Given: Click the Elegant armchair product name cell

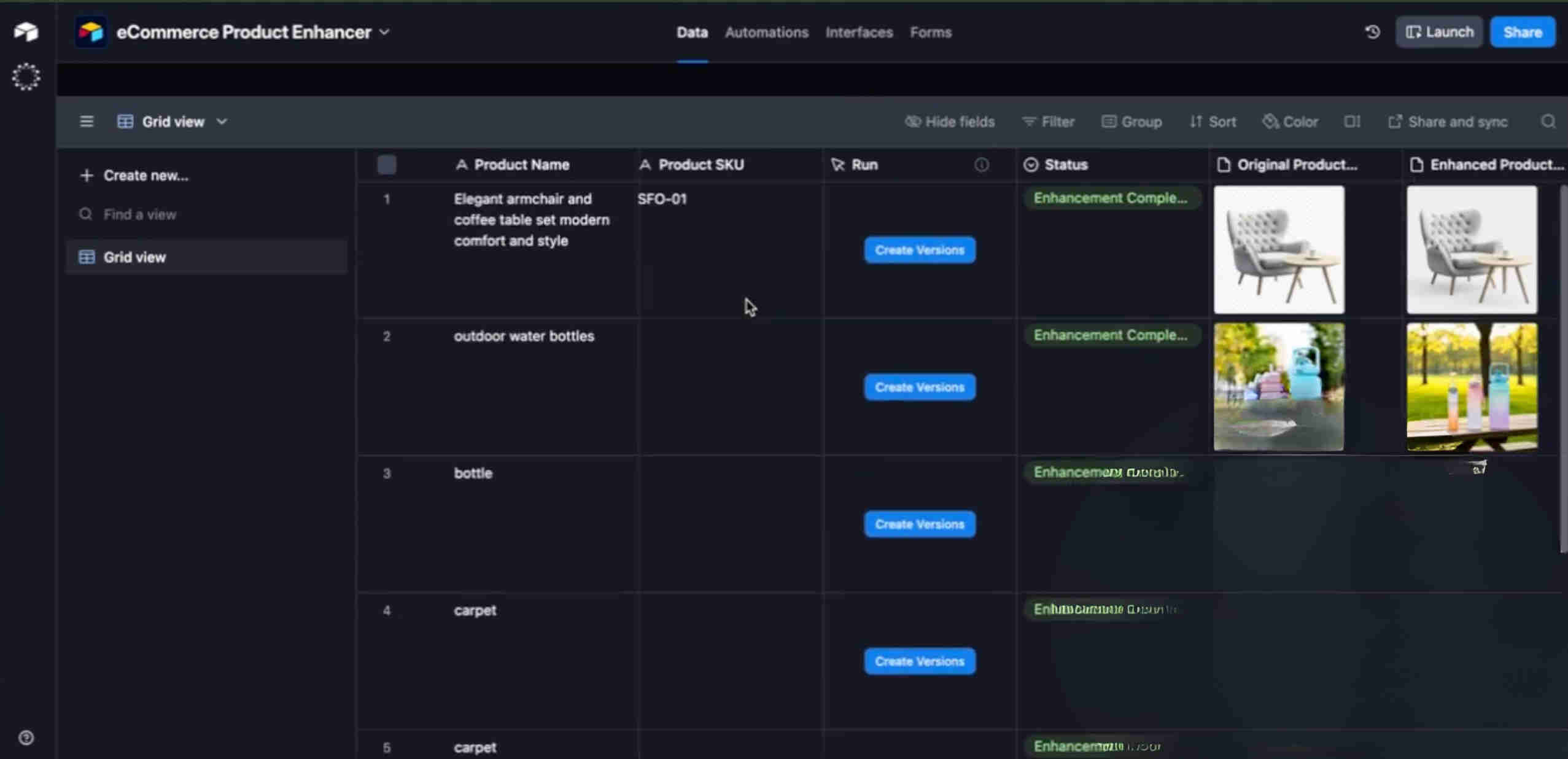Looking at the screenshot, I should [x=531, y=220].
